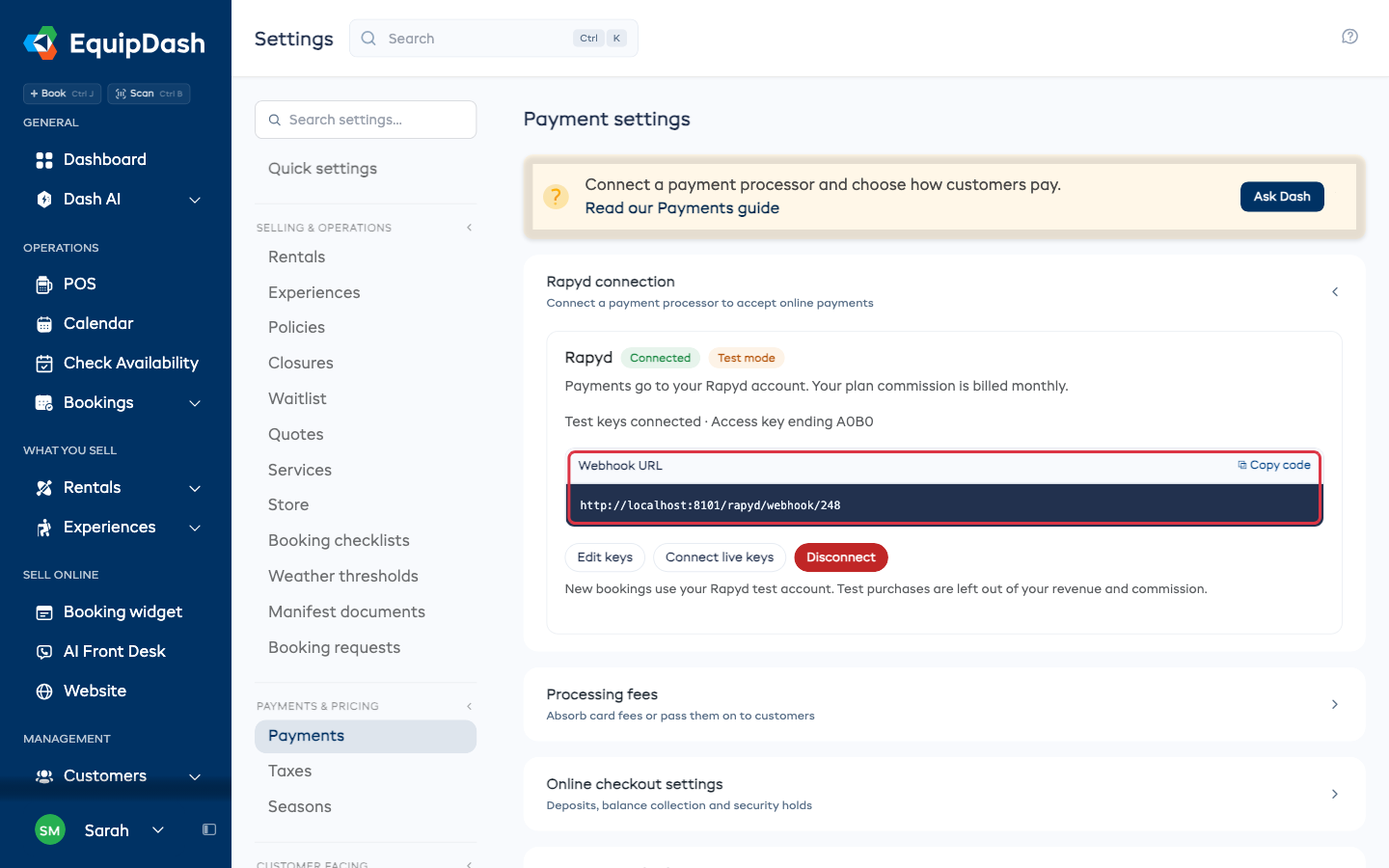Image resolution: width=1389 pixels, height=868 pixels.
Task: Click the Customers people icon
Action: (x=44, y=776)
